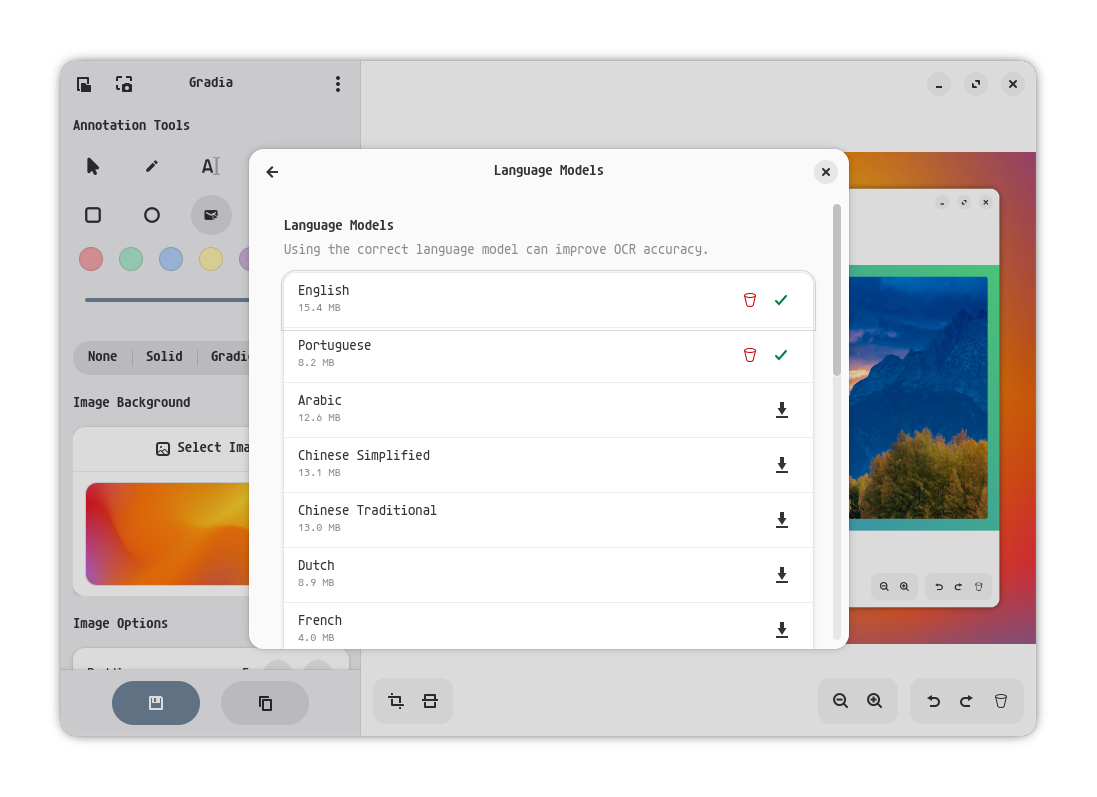The height and width of the screenshot is (797, 1097).
Task: Select the text annotation tool
Action: 210,166
